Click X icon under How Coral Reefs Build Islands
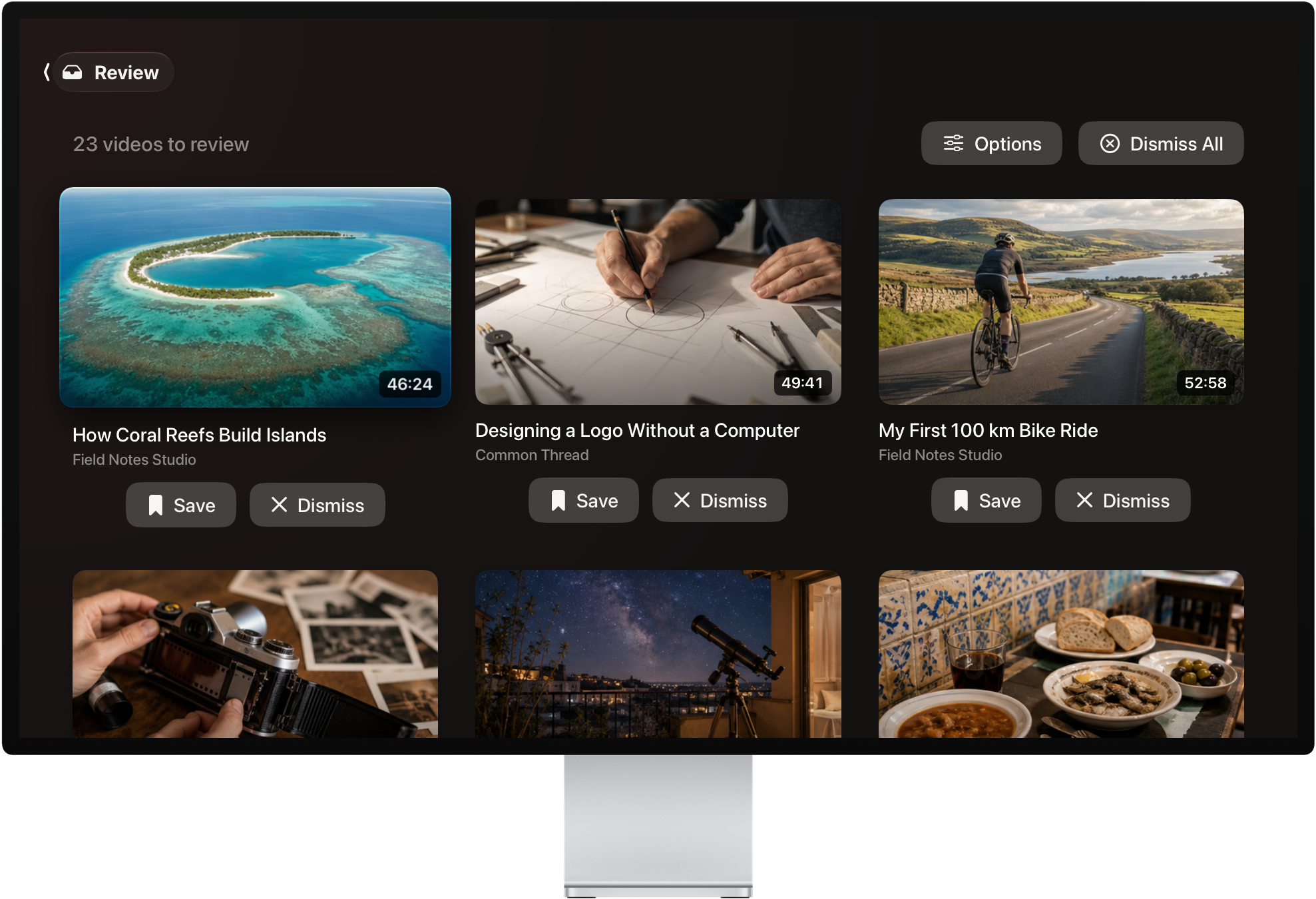This screenshot has width=1316, height=899. point(279,505)
